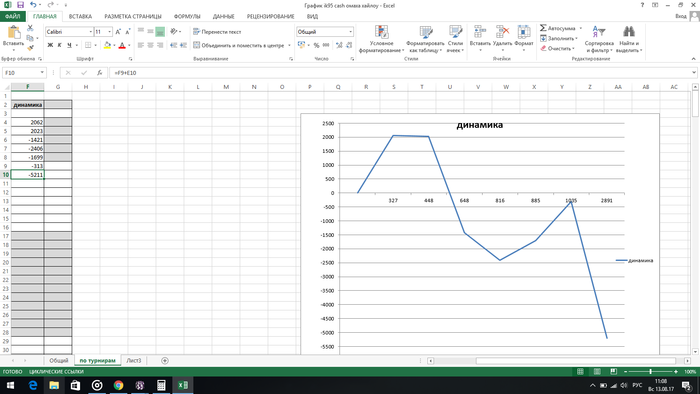Open Chrome from the taskbar
The height and width of the screenshot is (394, 700).
(x=118, y=385)
